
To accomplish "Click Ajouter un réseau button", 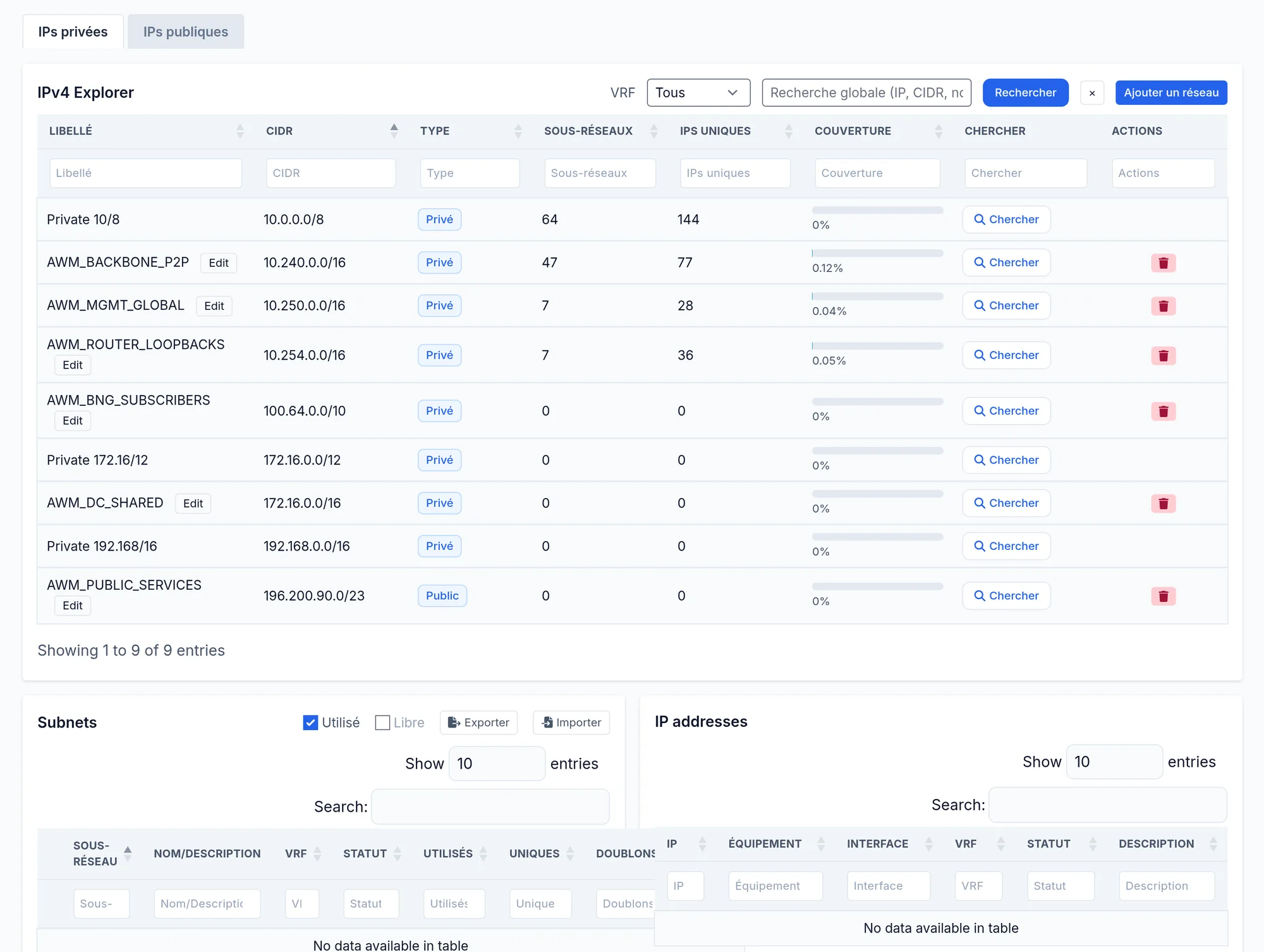I will point(1171,93).
